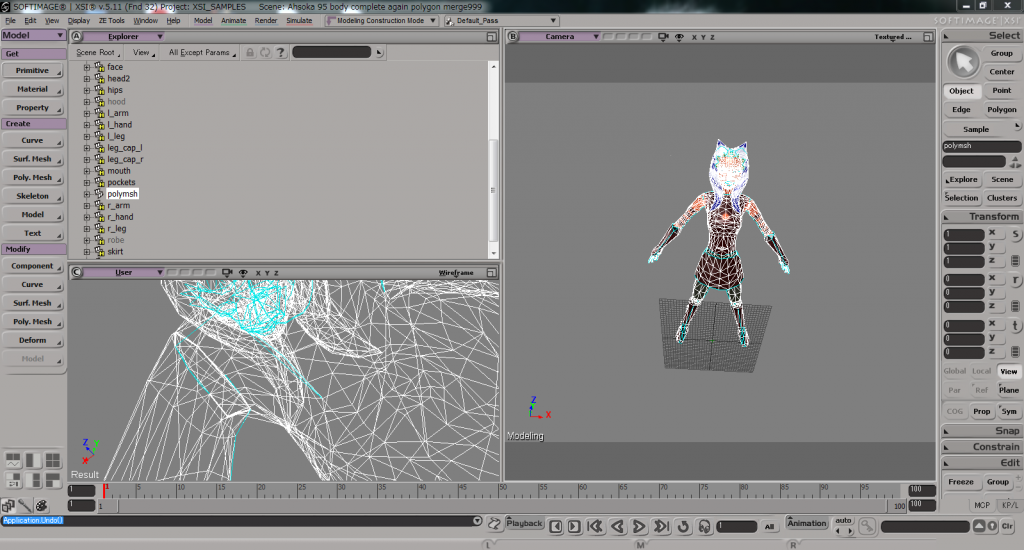Open Explorer help question mark icon
Screen dimensions: 1024x550
pos(281,52)
